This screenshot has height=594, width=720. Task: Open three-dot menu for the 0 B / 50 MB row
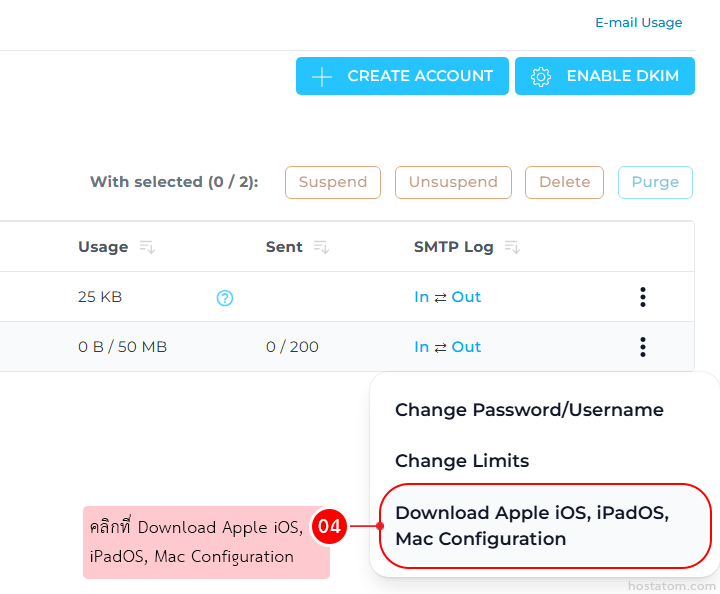coord(643,347)
